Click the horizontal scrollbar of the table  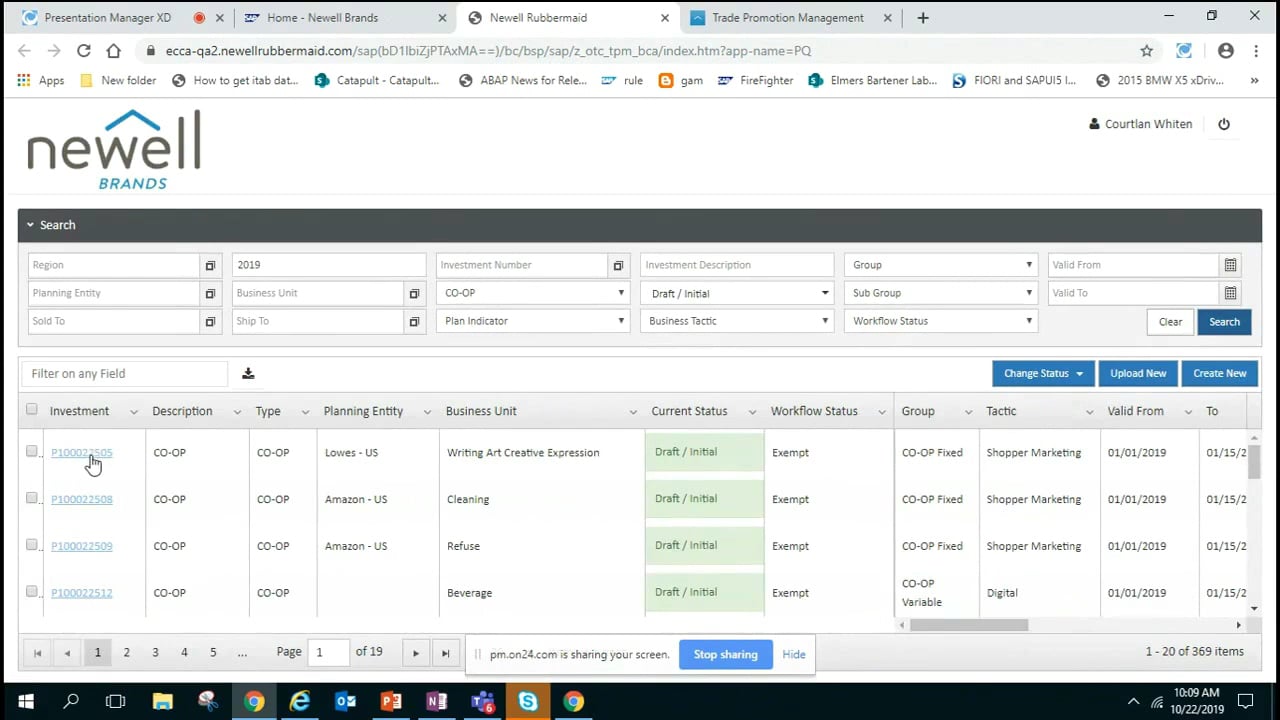tap(968, 625)
